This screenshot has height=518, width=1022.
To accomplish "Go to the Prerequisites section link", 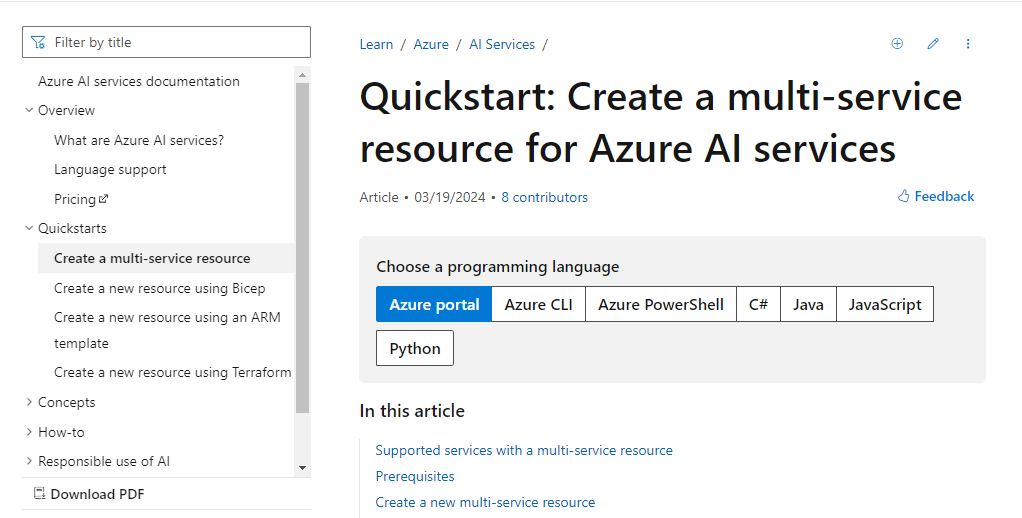I will [x=415, y=477].
